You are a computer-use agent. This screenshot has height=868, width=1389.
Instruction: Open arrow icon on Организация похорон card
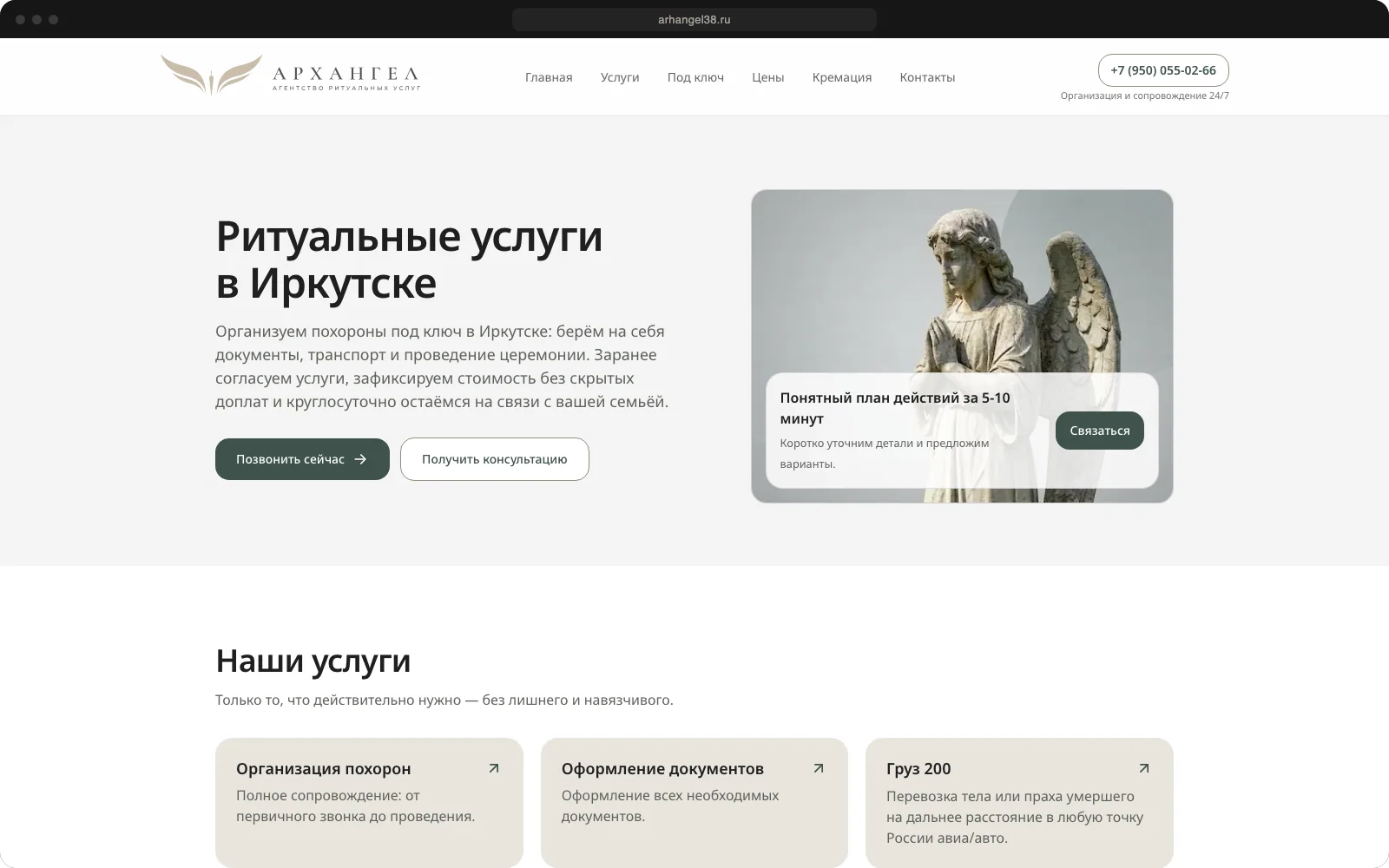click(494, 768)
